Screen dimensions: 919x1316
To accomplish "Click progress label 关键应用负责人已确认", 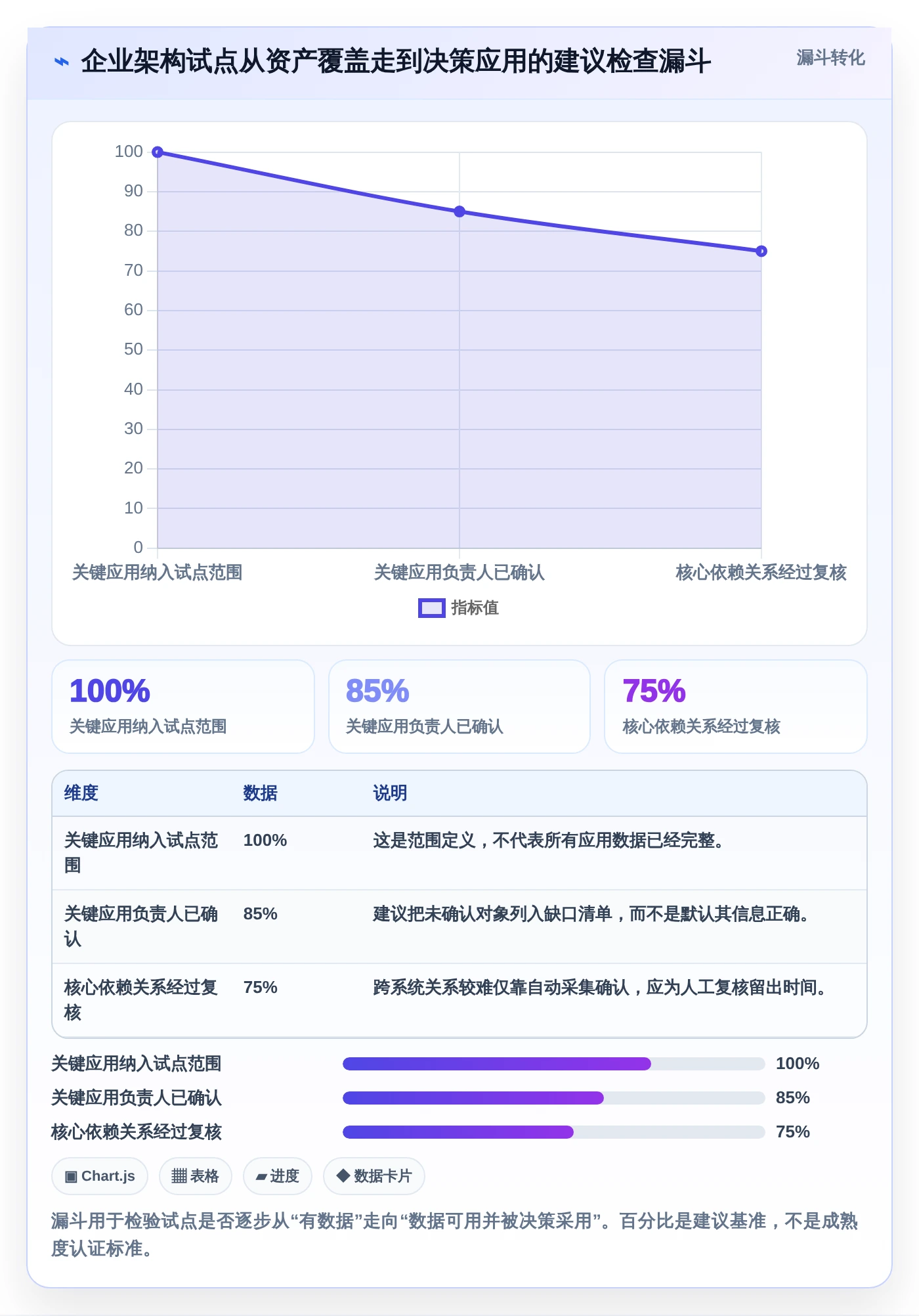I will (137, 1098).
